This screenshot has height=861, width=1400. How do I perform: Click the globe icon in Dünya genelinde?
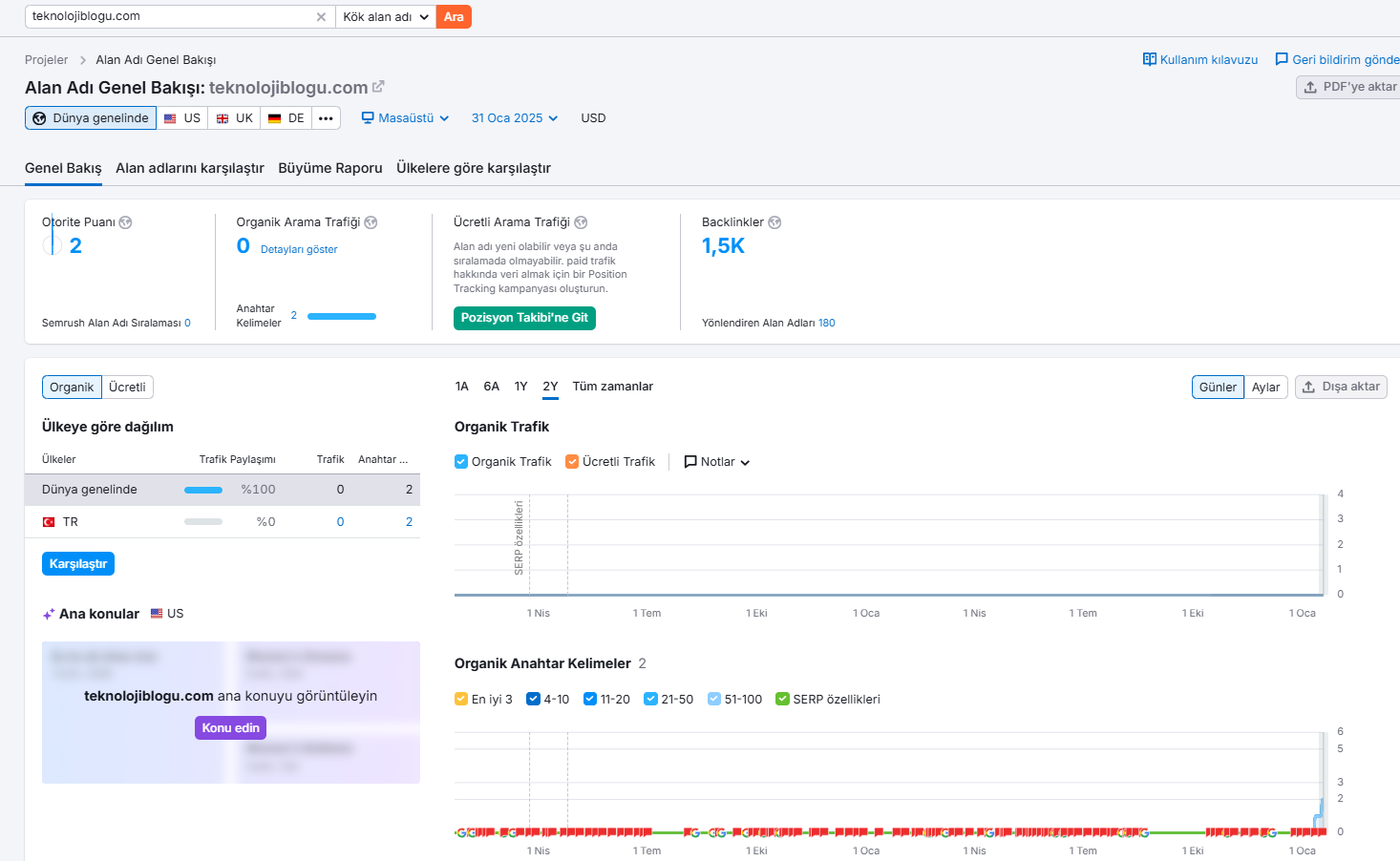tap(39, 118)
